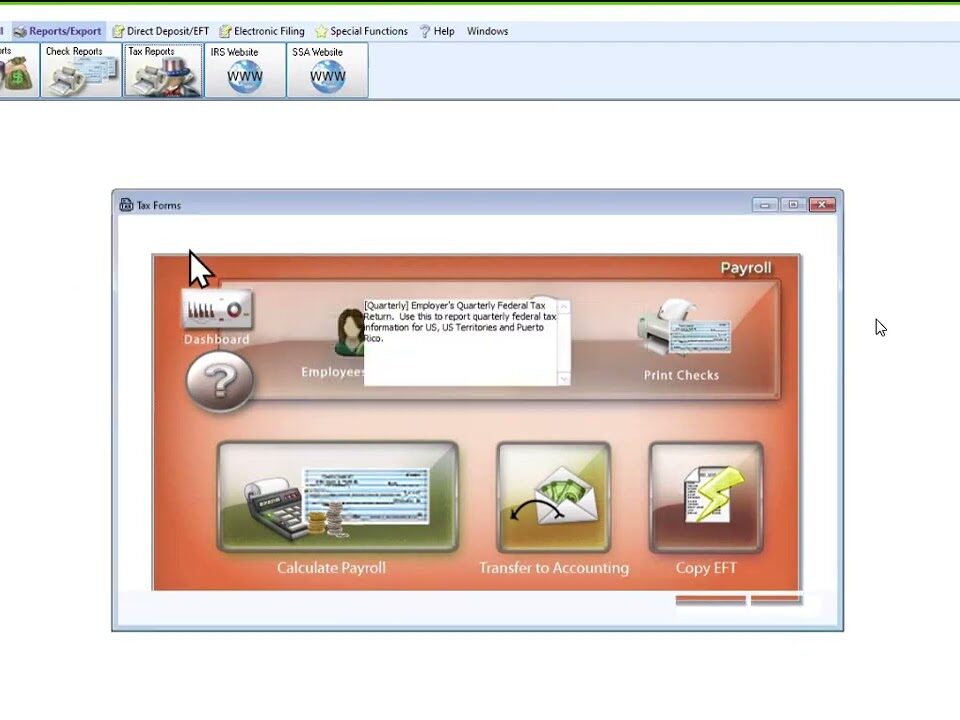Open the SSA Website shortcut

point(327,70)
